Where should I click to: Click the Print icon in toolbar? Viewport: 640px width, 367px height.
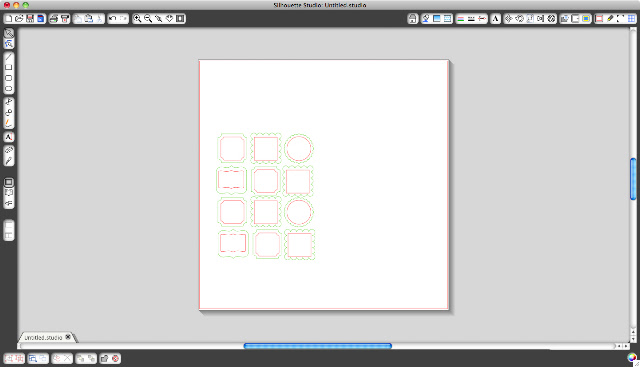point(53,19)
